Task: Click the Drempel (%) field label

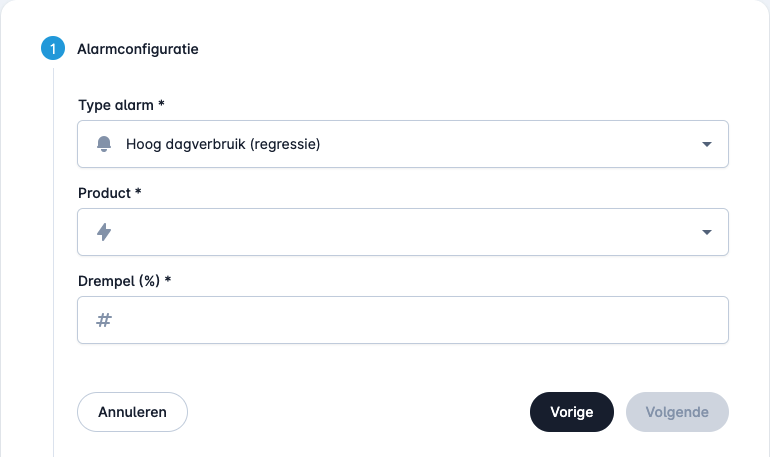Action: click(x=119, y=281)
